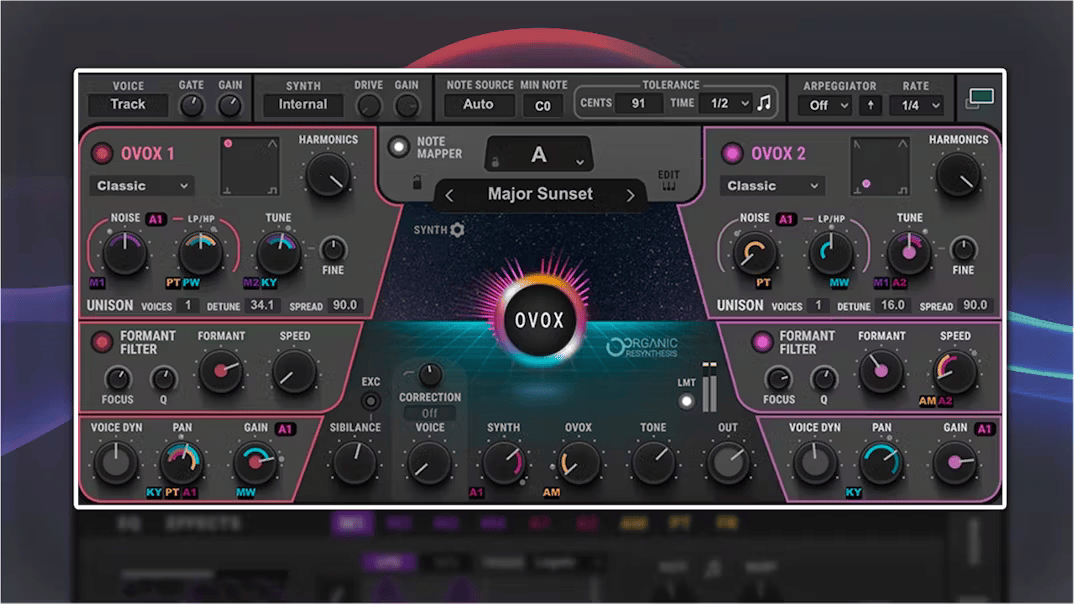Click OVOX 1 Noise A1 modulation tag
The image size is (1074, 604).
point(156,219)
